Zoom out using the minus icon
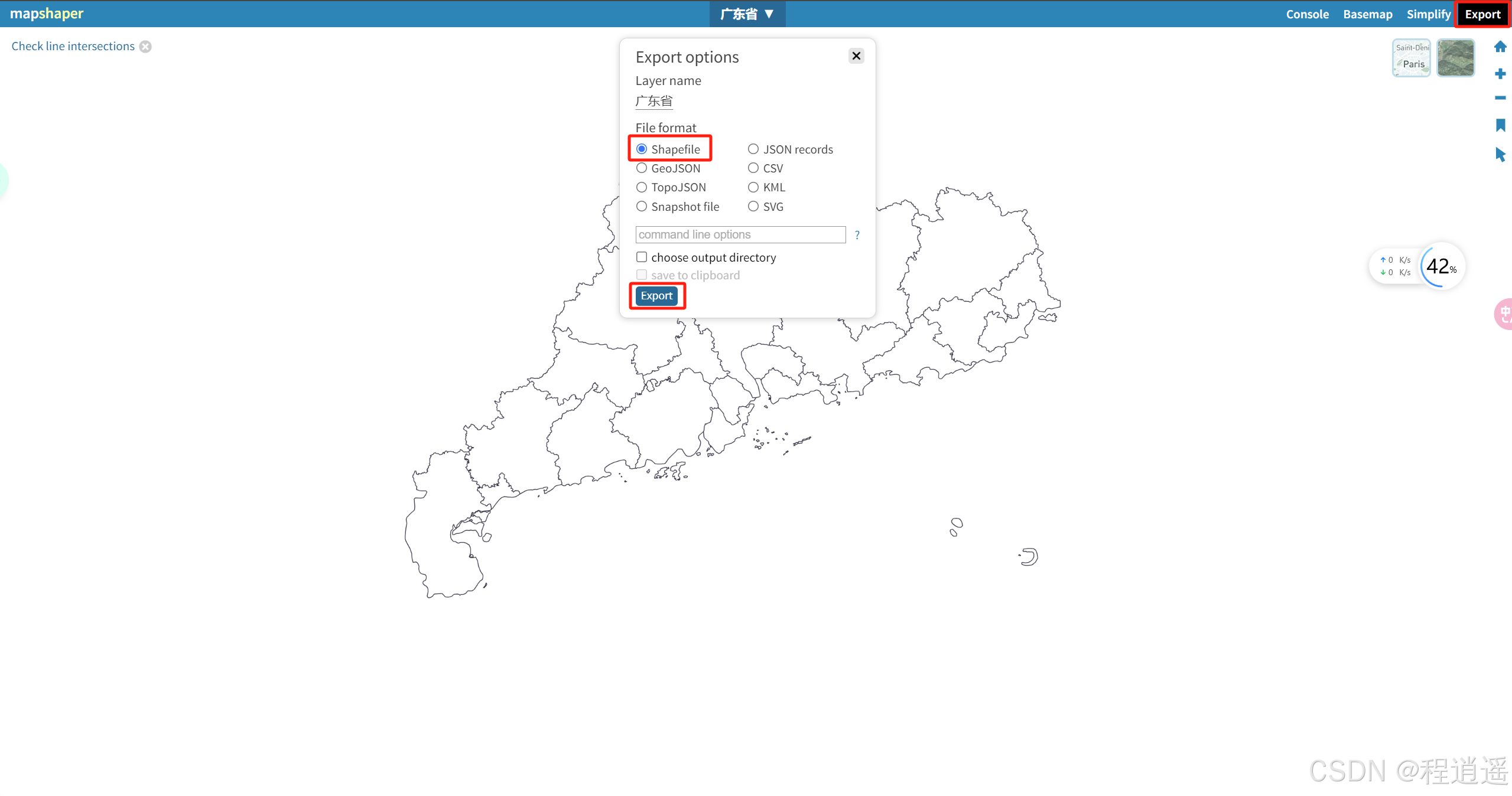Viewport: 1512px width, 796px height. tap(1500, 98)
